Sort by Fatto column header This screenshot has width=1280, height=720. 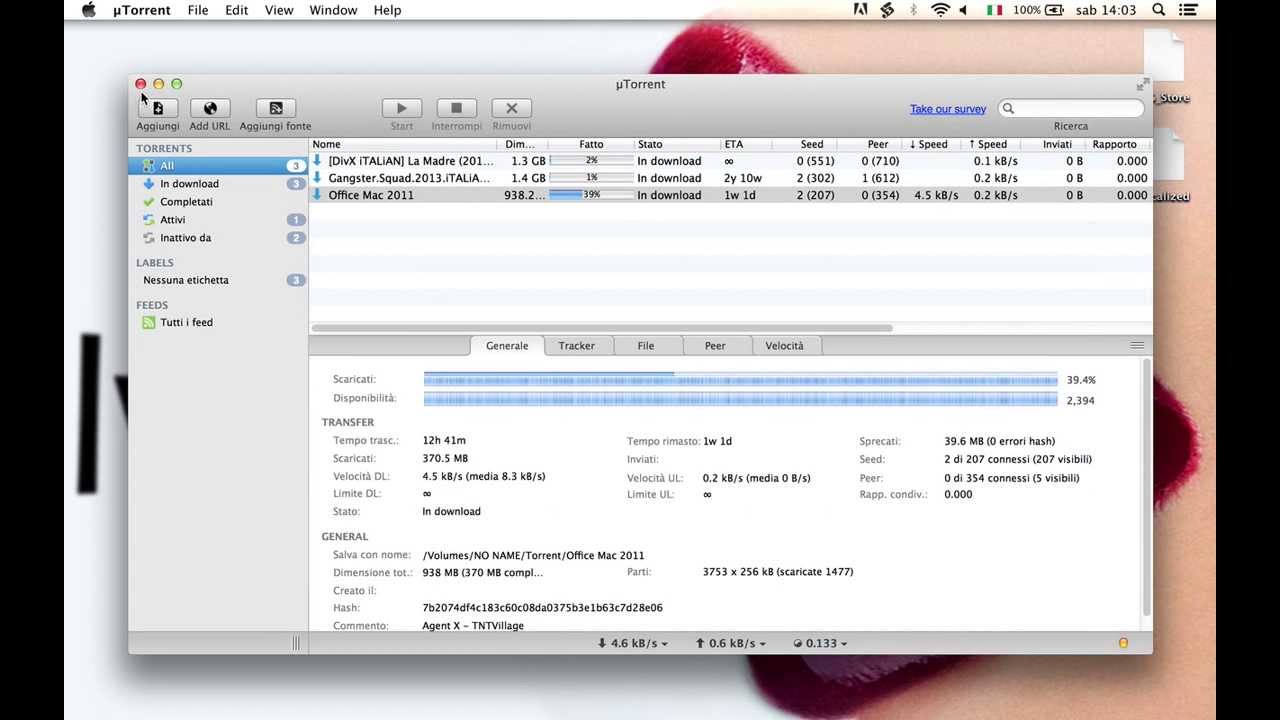[591, 144]
